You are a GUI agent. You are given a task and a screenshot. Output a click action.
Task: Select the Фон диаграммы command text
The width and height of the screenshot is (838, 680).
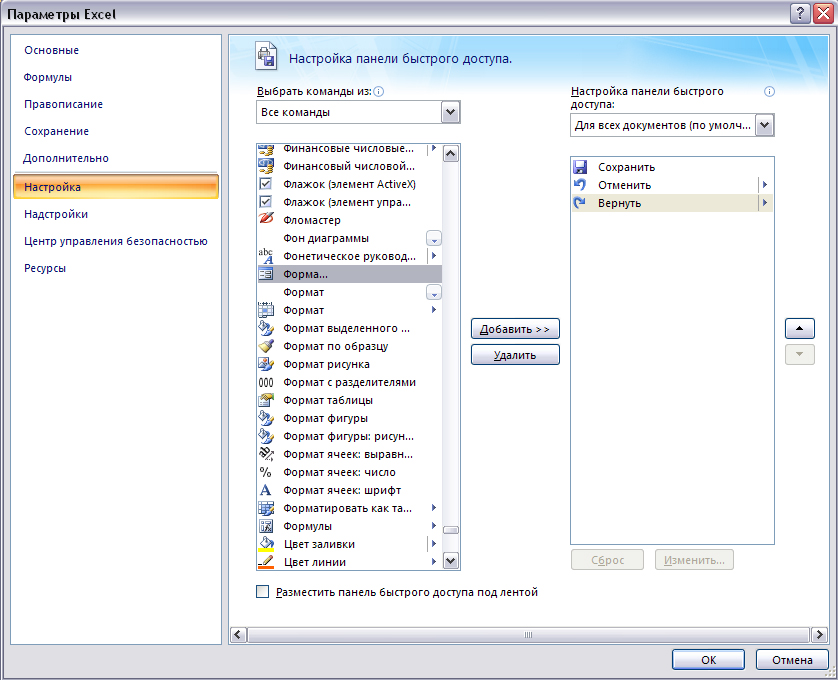coord(325,238)
